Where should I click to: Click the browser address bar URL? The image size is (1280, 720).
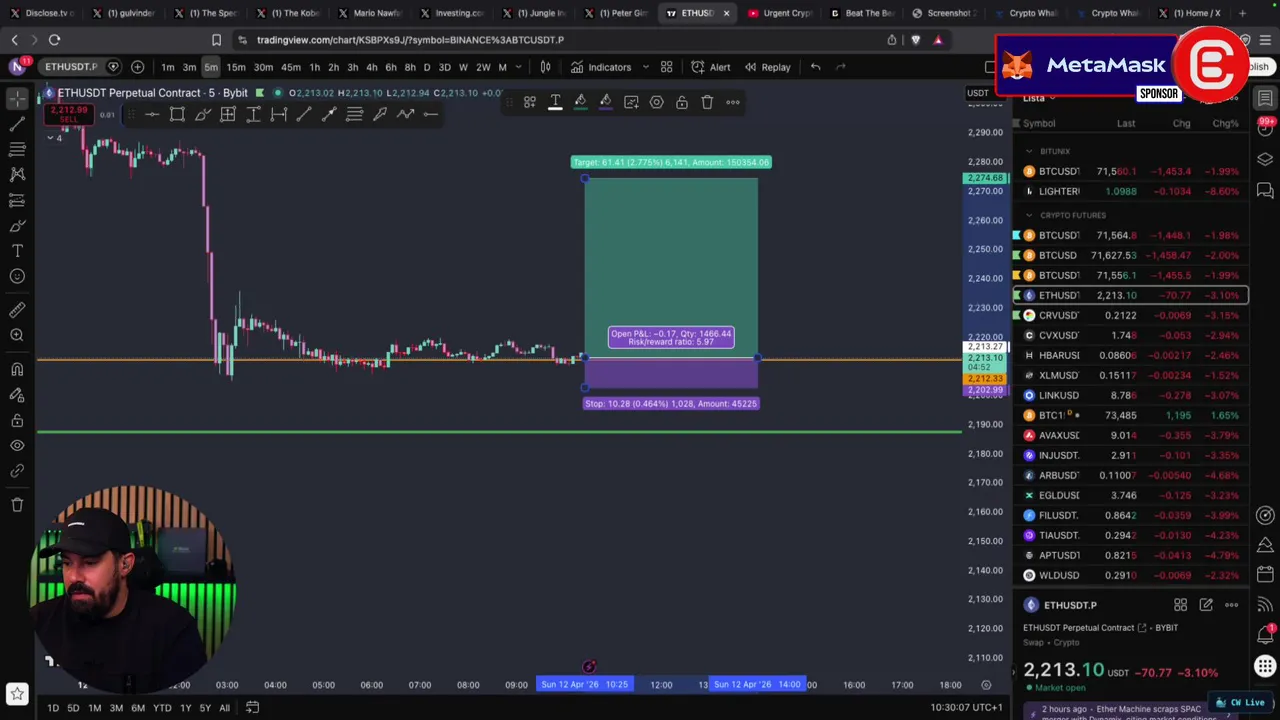click(410, 40)
